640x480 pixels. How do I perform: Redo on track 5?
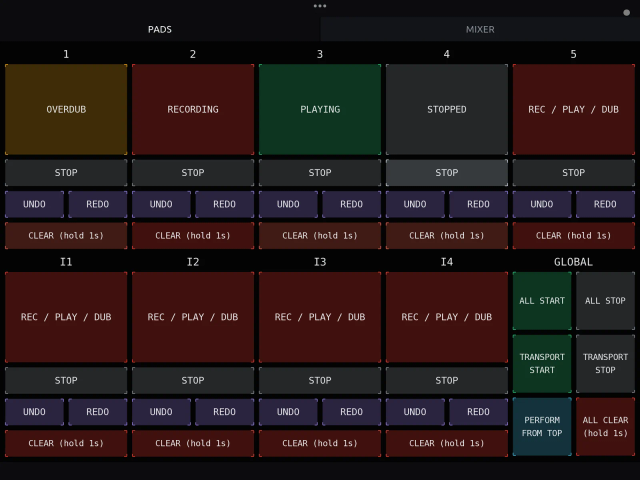(605, 204)
